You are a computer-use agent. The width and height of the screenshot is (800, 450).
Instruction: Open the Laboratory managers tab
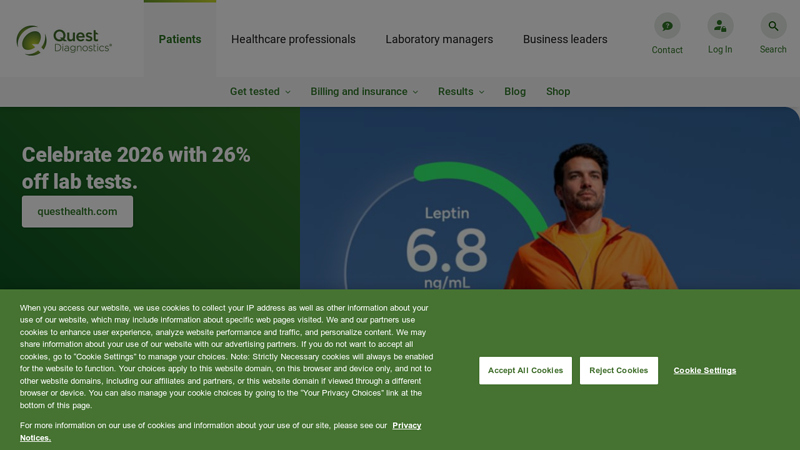439,39
